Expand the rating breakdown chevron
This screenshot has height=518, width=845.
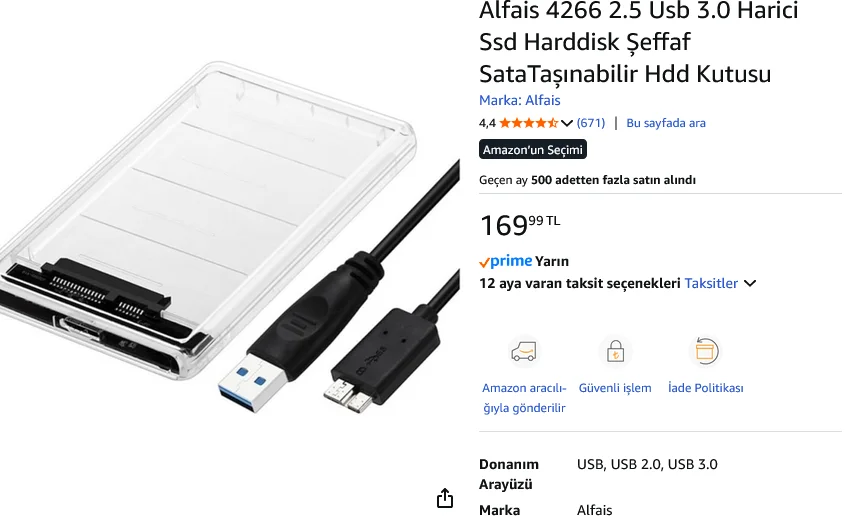point(566,123)
